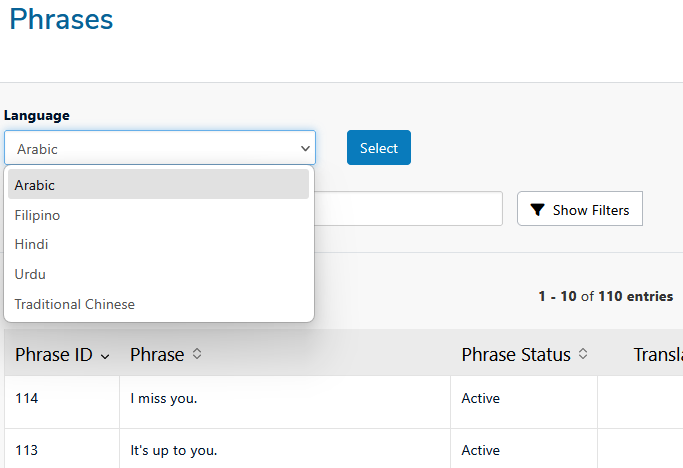683x468 pixels.
Task: Click the Phrase ID sort arrow
Action: click(x=105, y=356)
